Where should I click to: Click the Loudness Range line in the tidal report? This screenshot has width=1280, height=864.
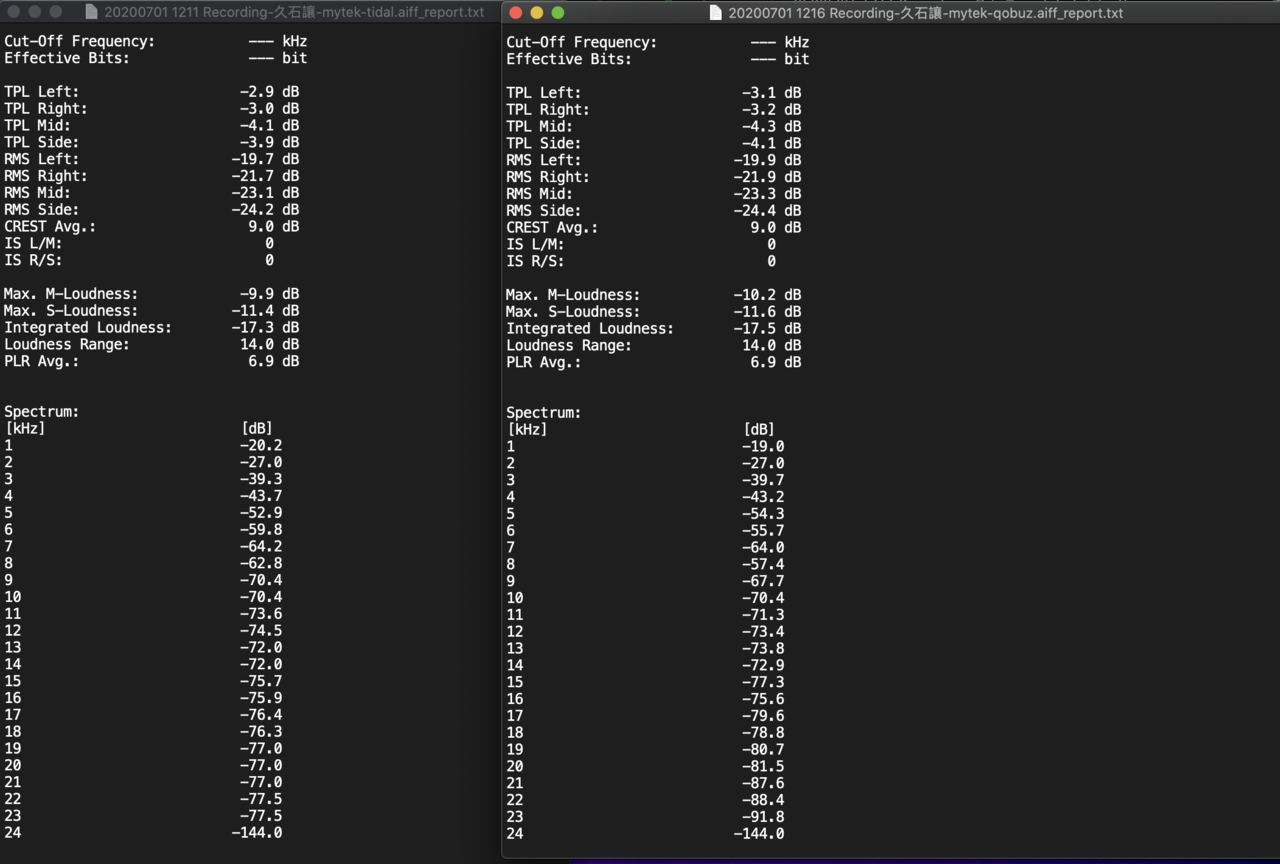click(x=151, y=344)
